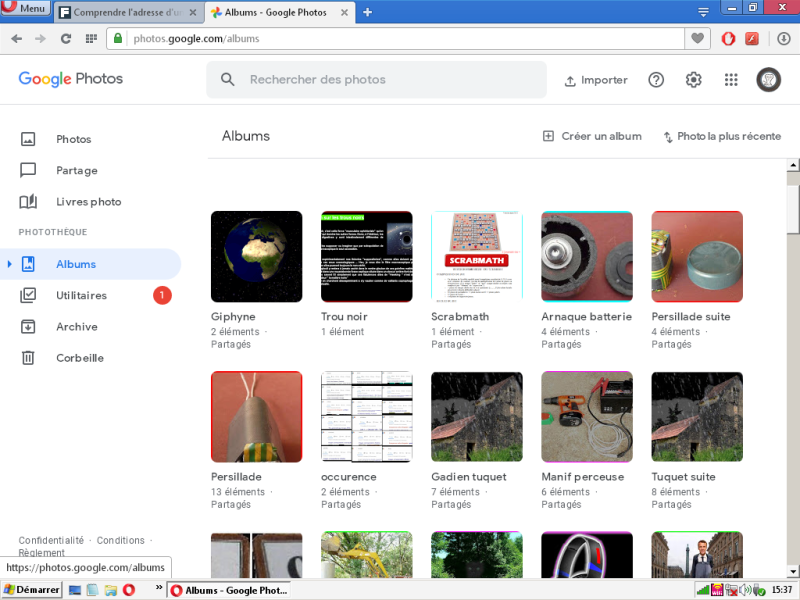Viewport: 800px width, 600px height.
Task: Click the Confidentialité footer link
Action: click(x=51, y=540)
